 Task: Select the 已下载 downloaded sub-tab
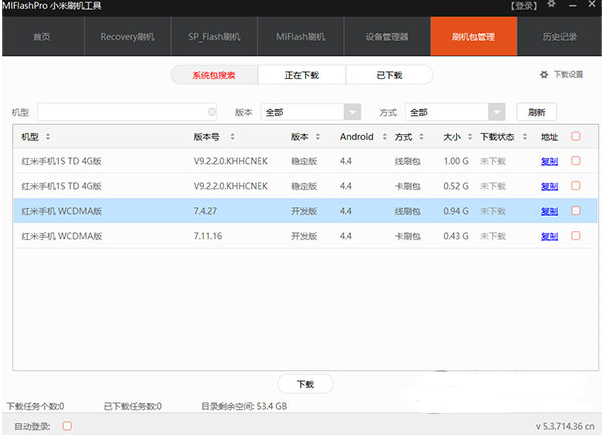pyautogui.click(x=389, y=75)
